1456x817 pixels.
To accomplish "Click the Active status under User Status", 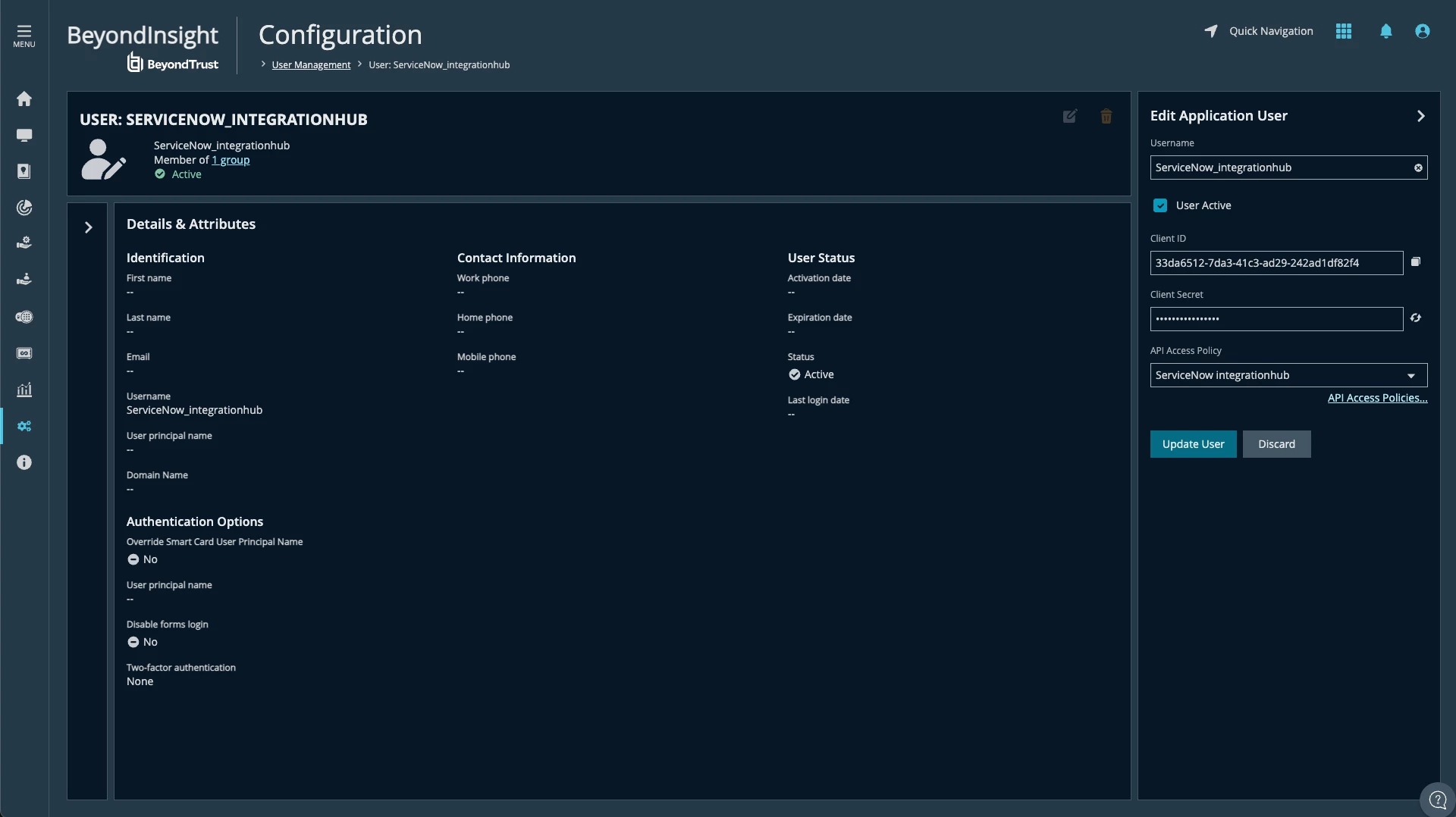I will point(811,374).
